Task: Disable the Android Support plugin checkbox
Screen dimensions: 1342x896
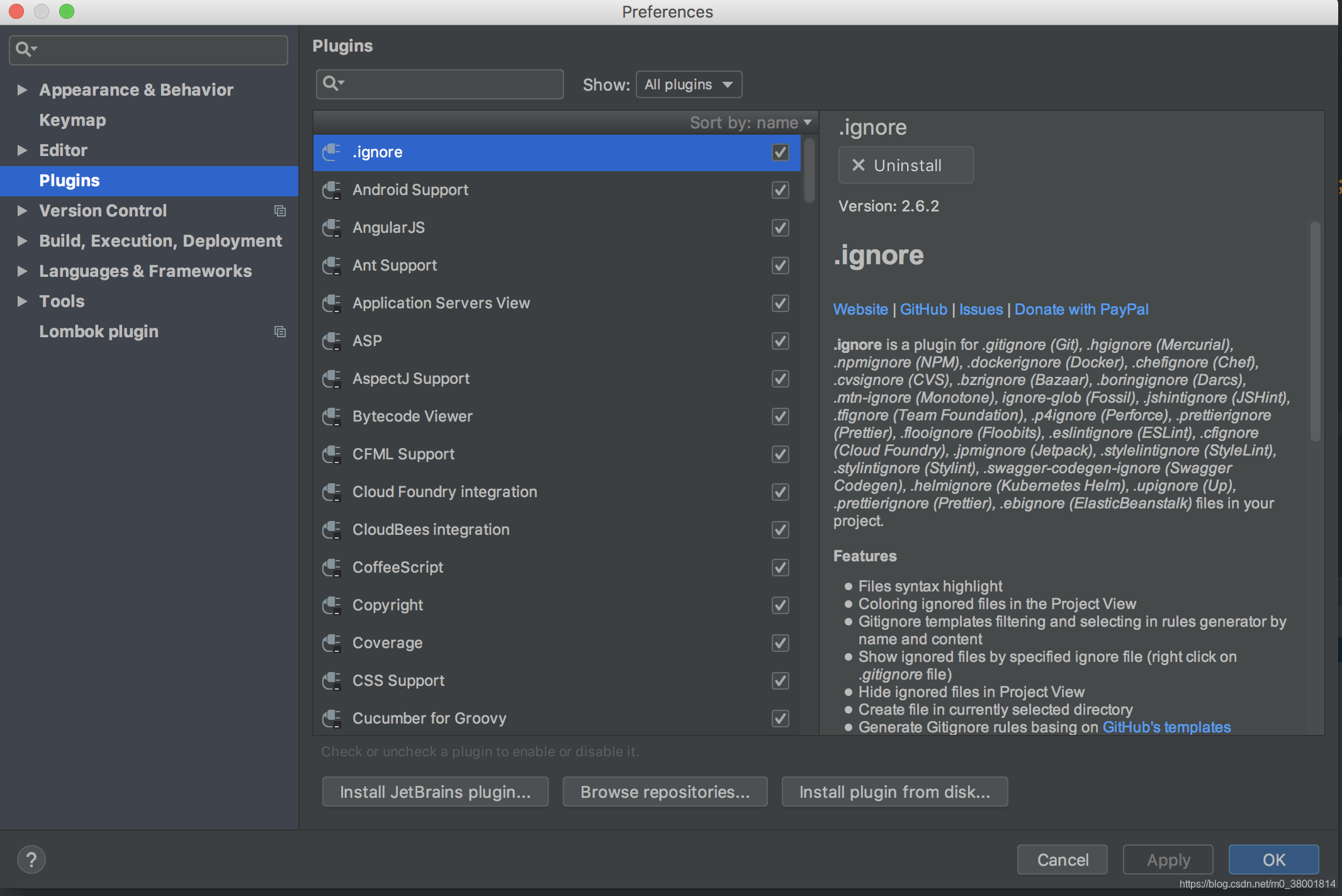Action: (x=780, y=190)
